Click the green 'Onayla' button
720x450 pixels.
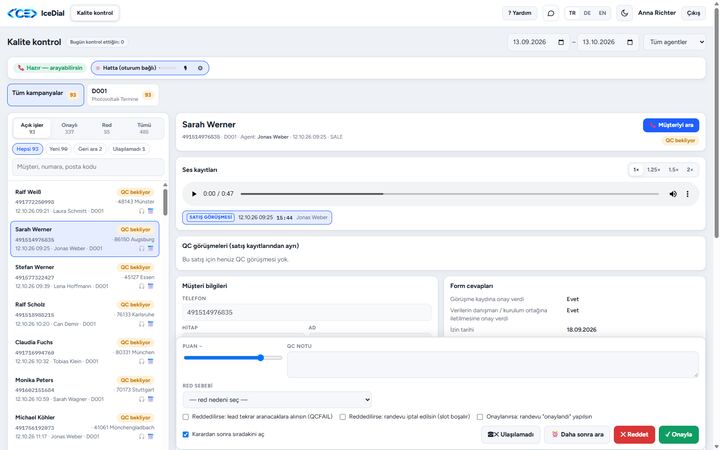click(679, 434)
